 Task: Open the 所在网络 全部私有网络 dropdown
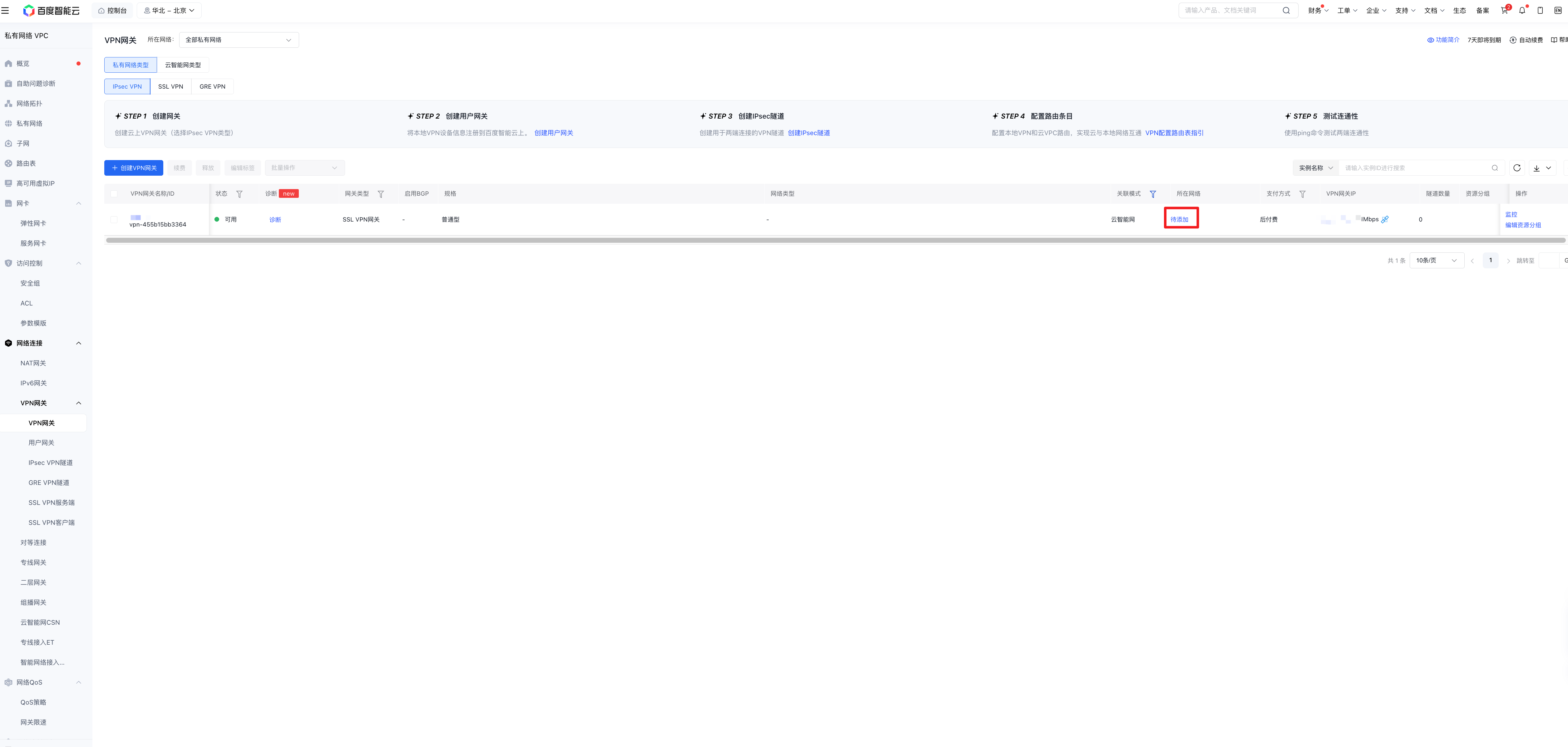(239, 40)
